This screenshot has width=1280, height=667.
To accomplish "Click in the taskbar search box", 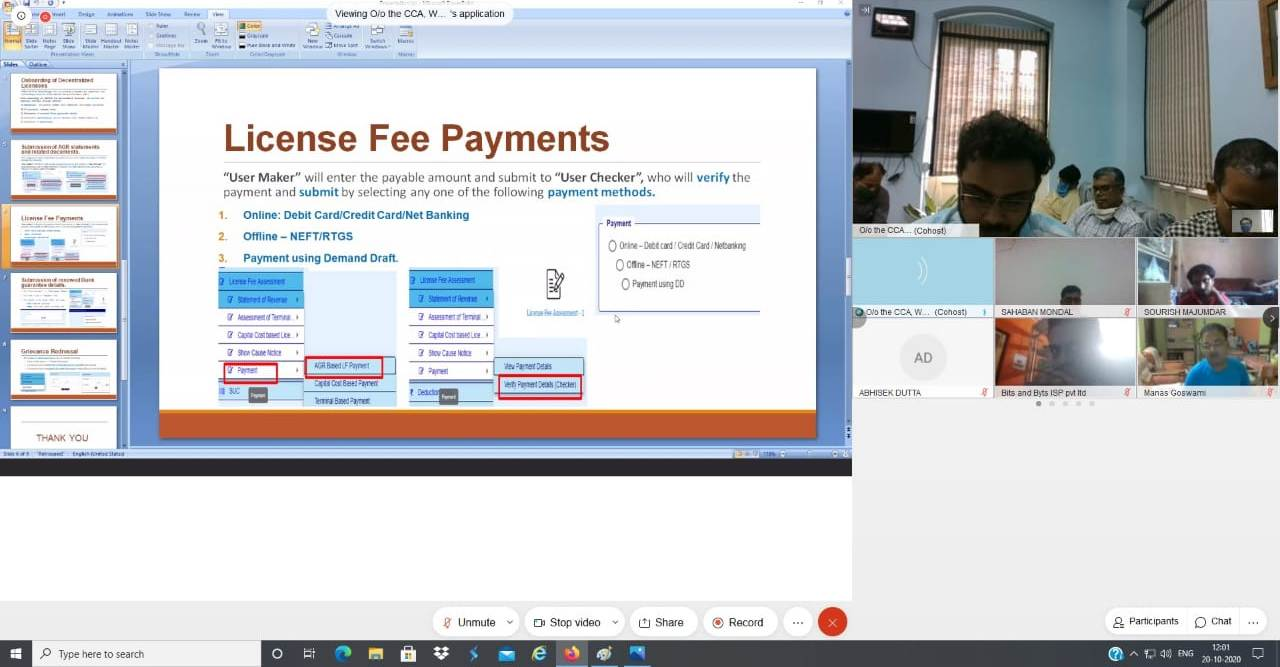I will pyautogui.click(x=146, y=654).
